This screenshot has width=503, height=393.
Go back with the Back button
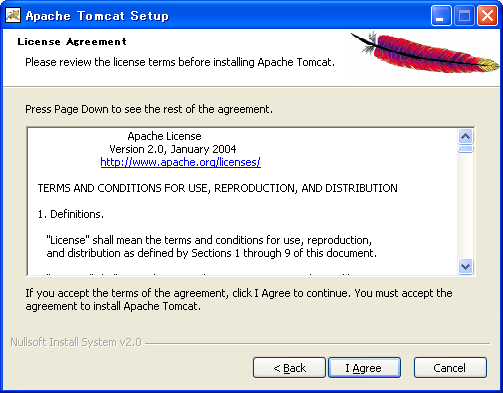pyautogui.click(x=289, y=368)
